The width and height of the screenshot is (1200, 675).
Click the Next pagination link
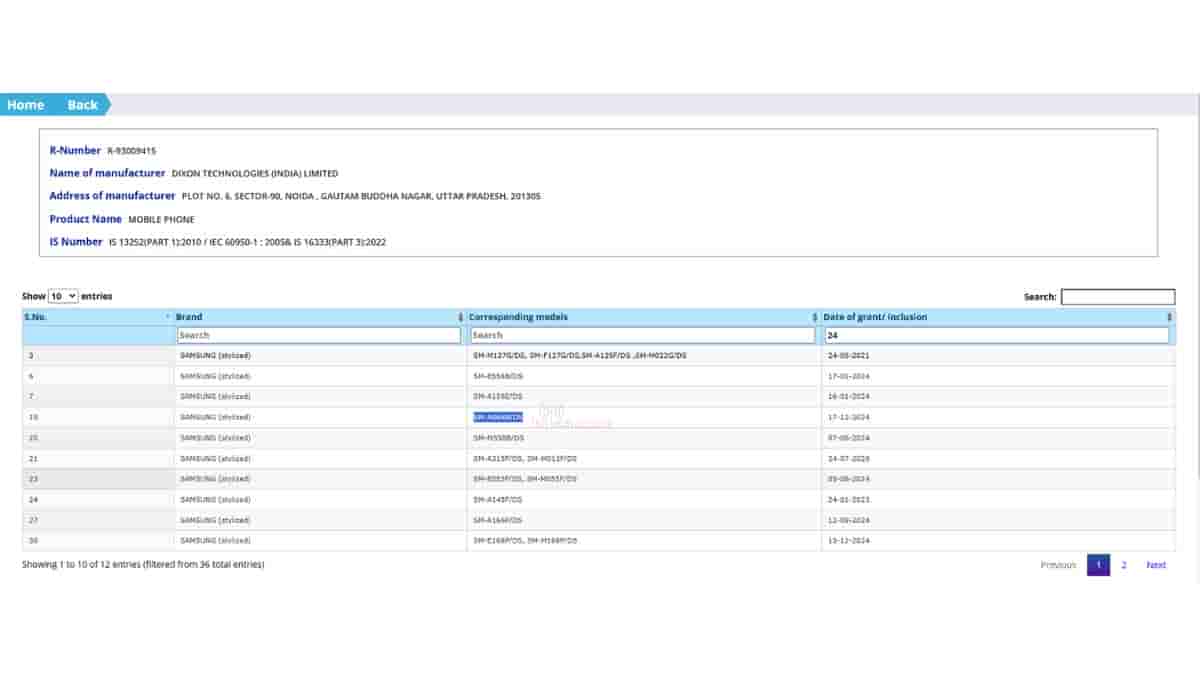1155,565
